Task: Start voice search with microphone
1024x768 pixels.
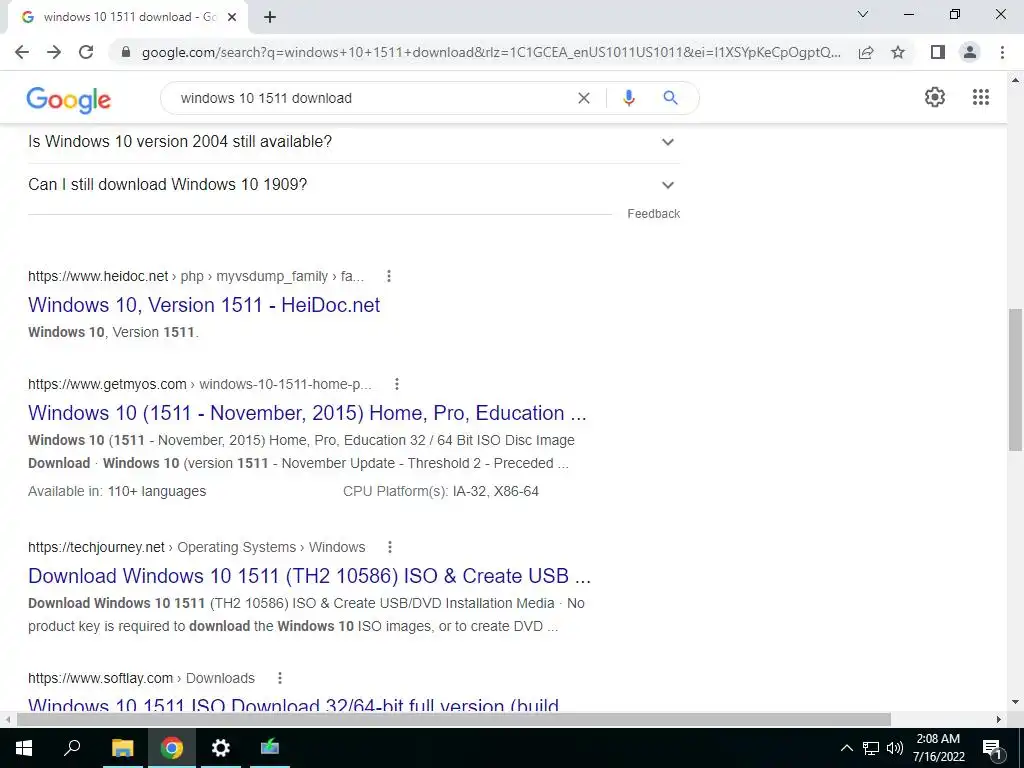Action: click(628, 98)
